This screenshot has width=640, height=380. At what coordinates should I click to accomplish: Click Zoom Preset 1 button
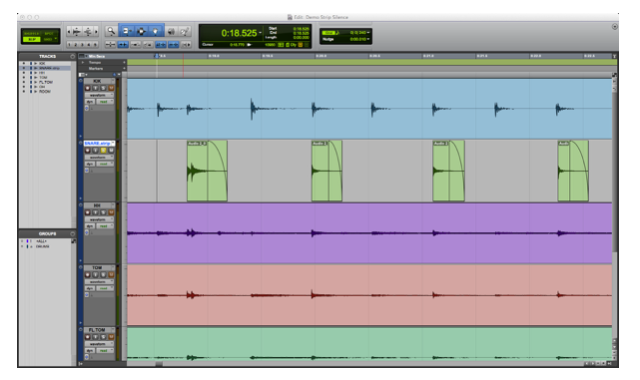[70, 44]
